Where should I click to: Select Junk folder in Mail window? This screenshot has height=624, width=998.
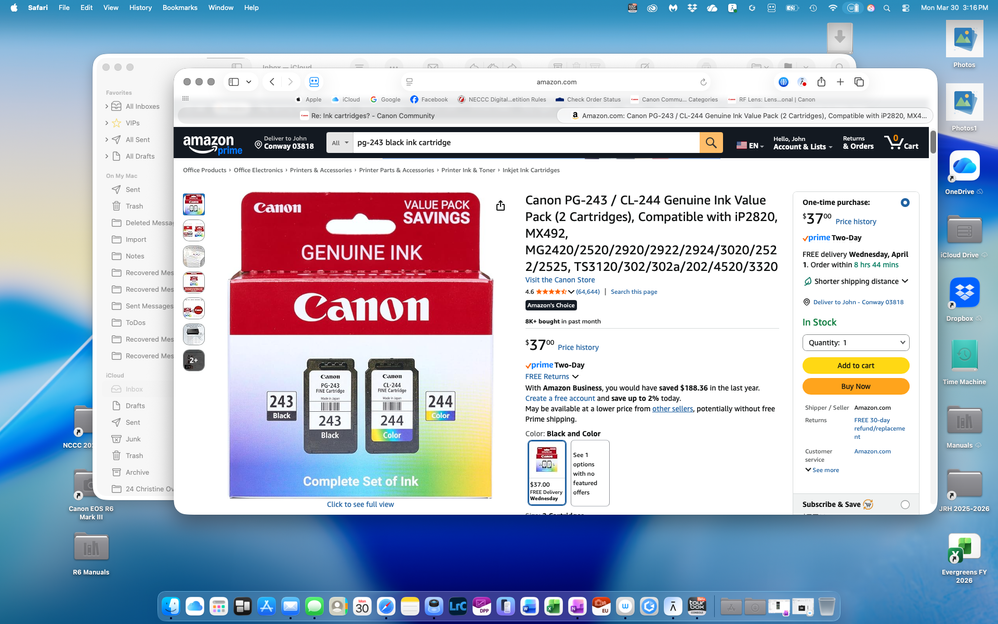133,439
